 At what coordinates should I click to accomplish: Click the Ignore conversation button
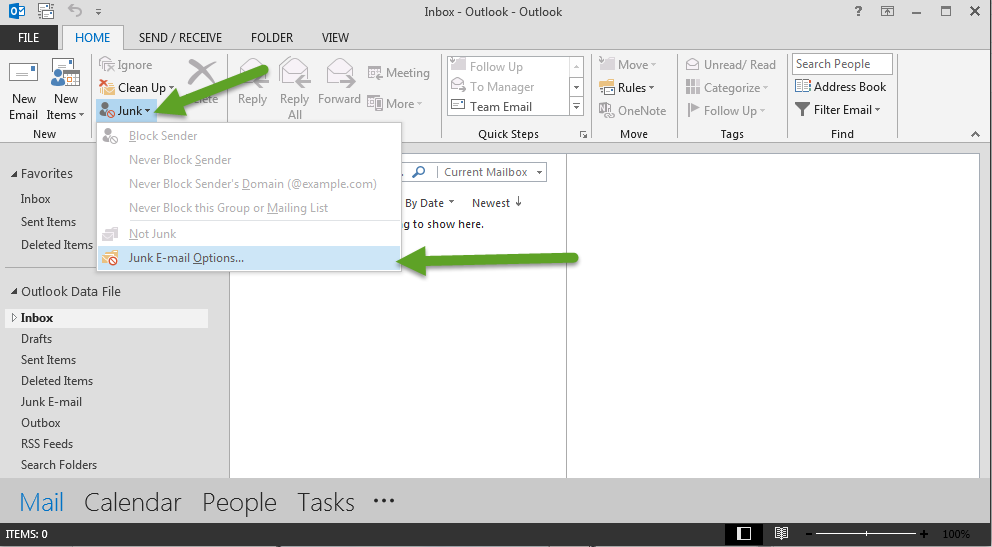pos(126,65)
